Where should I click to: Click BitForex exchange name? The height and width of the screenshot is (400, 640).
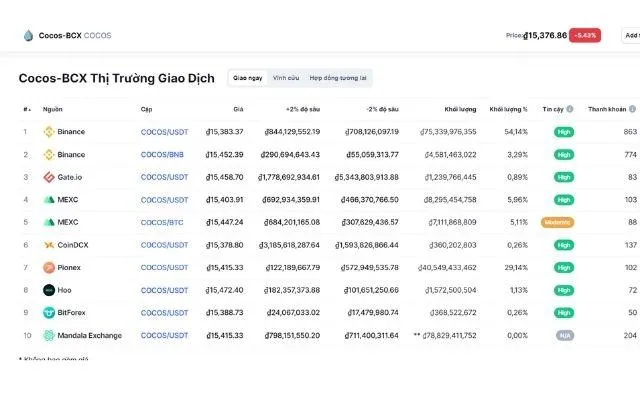coord(71,313)
